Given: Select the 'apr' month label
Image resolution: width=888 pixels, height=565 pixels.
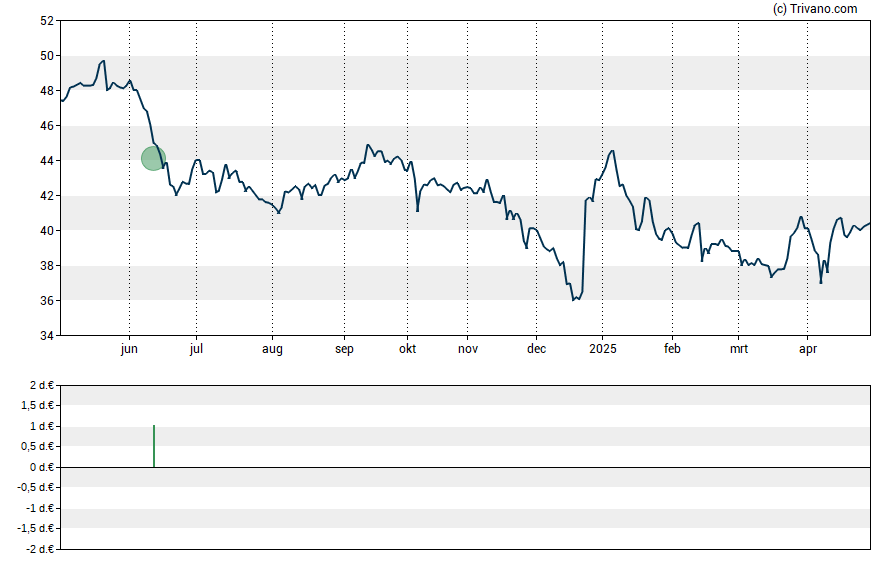Looking at the screenshot, I should tap(808, 349).
